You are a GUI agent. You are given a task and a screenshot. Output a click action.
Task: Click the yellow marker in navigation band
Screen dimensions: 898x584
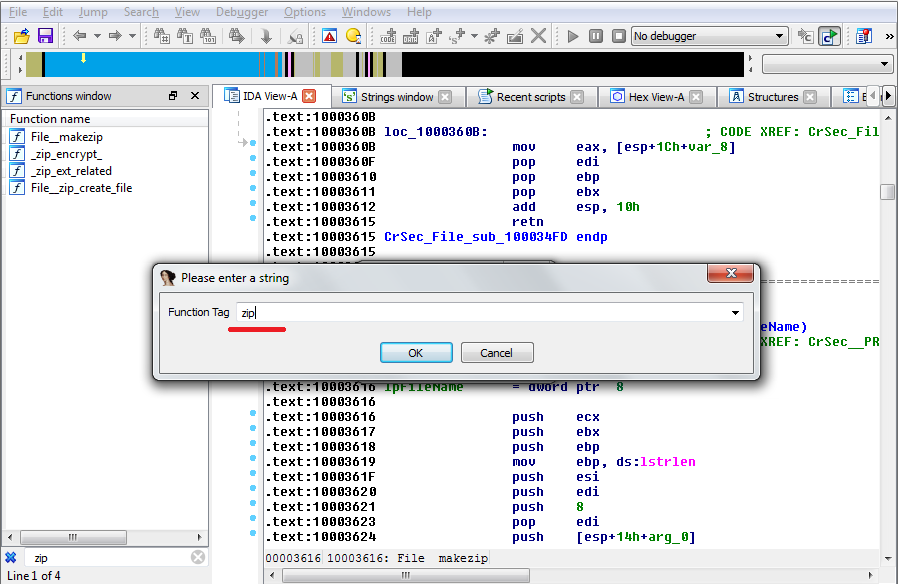pos(84,58)
